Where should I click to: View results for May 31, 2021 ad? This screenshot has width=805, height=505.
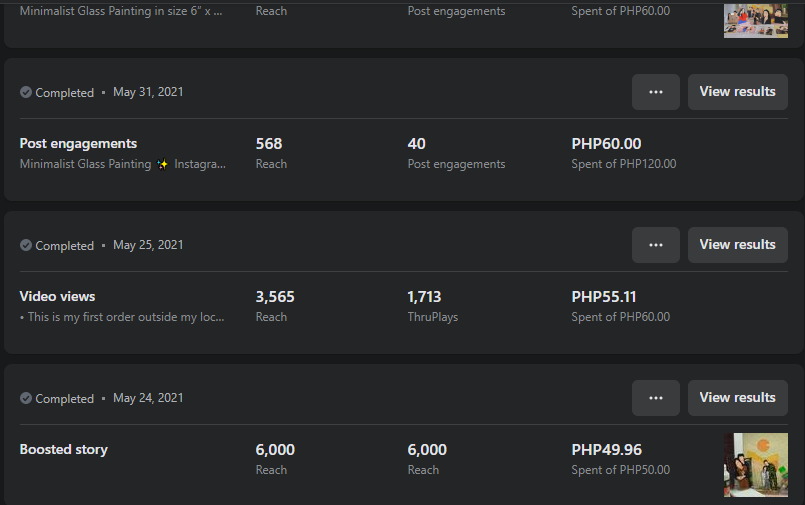737,92
